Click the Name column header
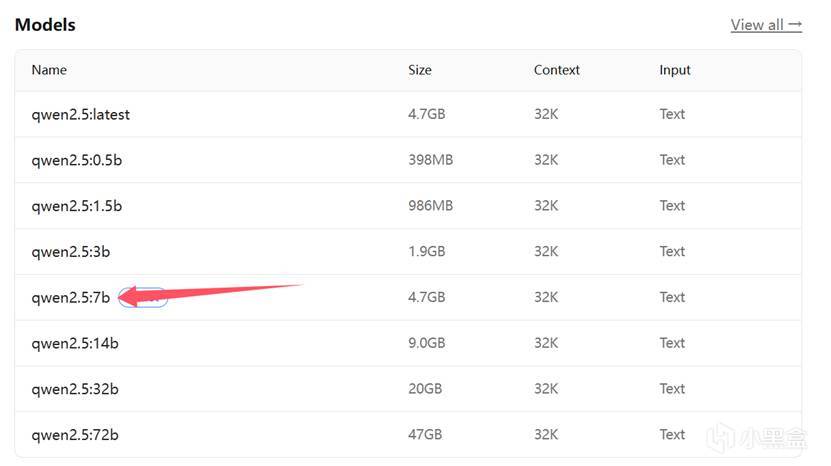The image size is (831, 466). [x=49, y=70]
